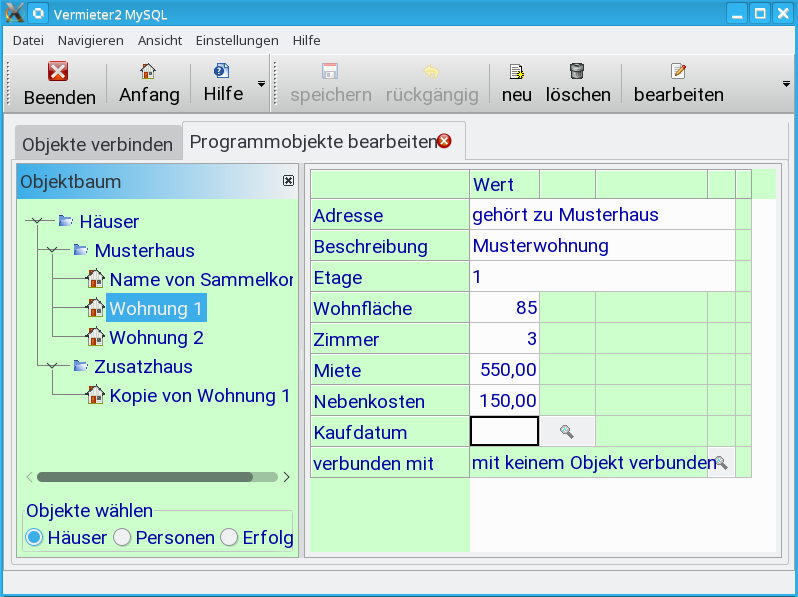This screenshot has width=798, height=597.
Task: Choose the Erfolg radio button
Action: pyautogui.click(x=230, y=538)
